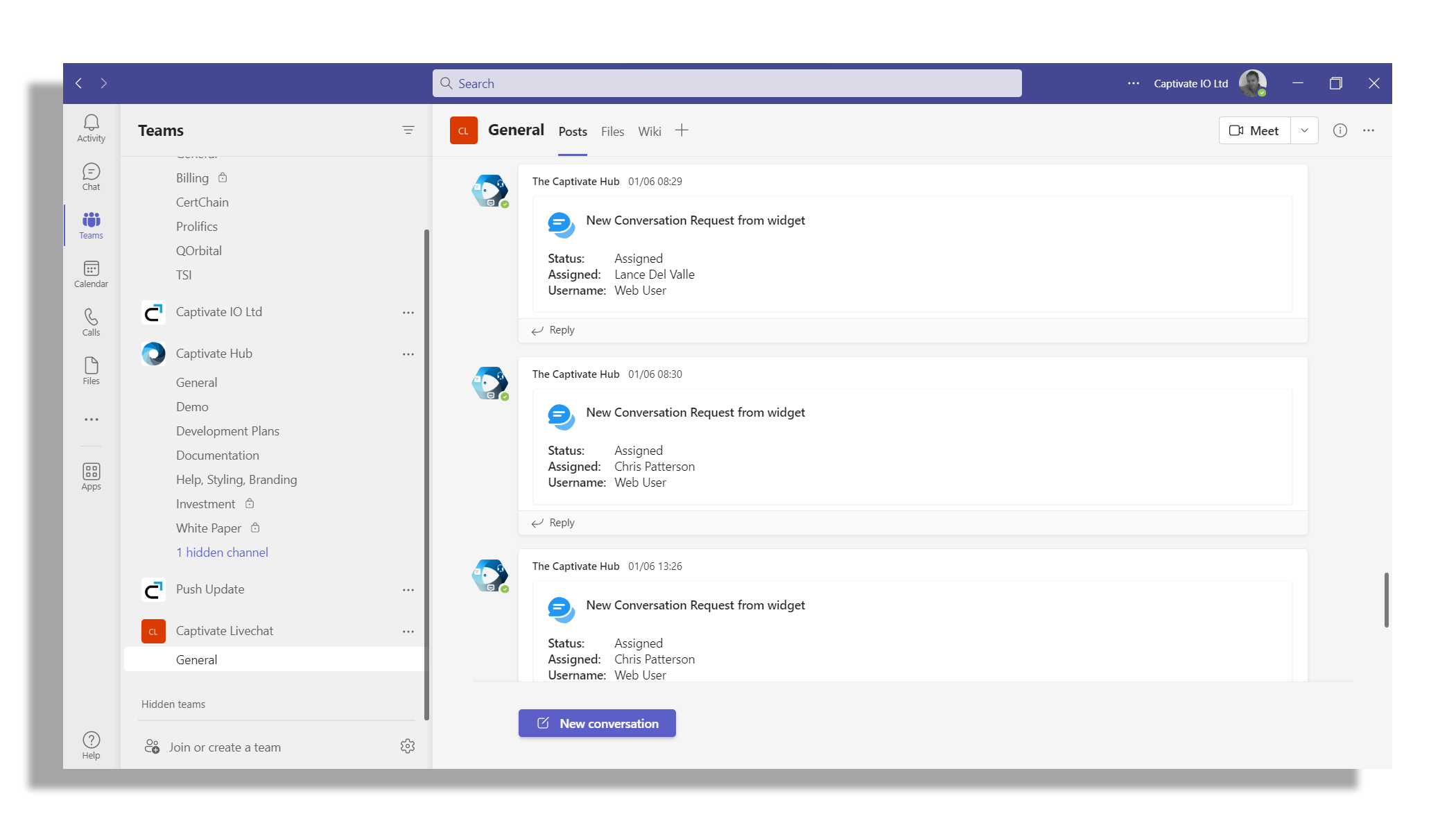Open the Files section in the sidebar
This screenshot has width=1456, height=832.
(x=91, y=371)
